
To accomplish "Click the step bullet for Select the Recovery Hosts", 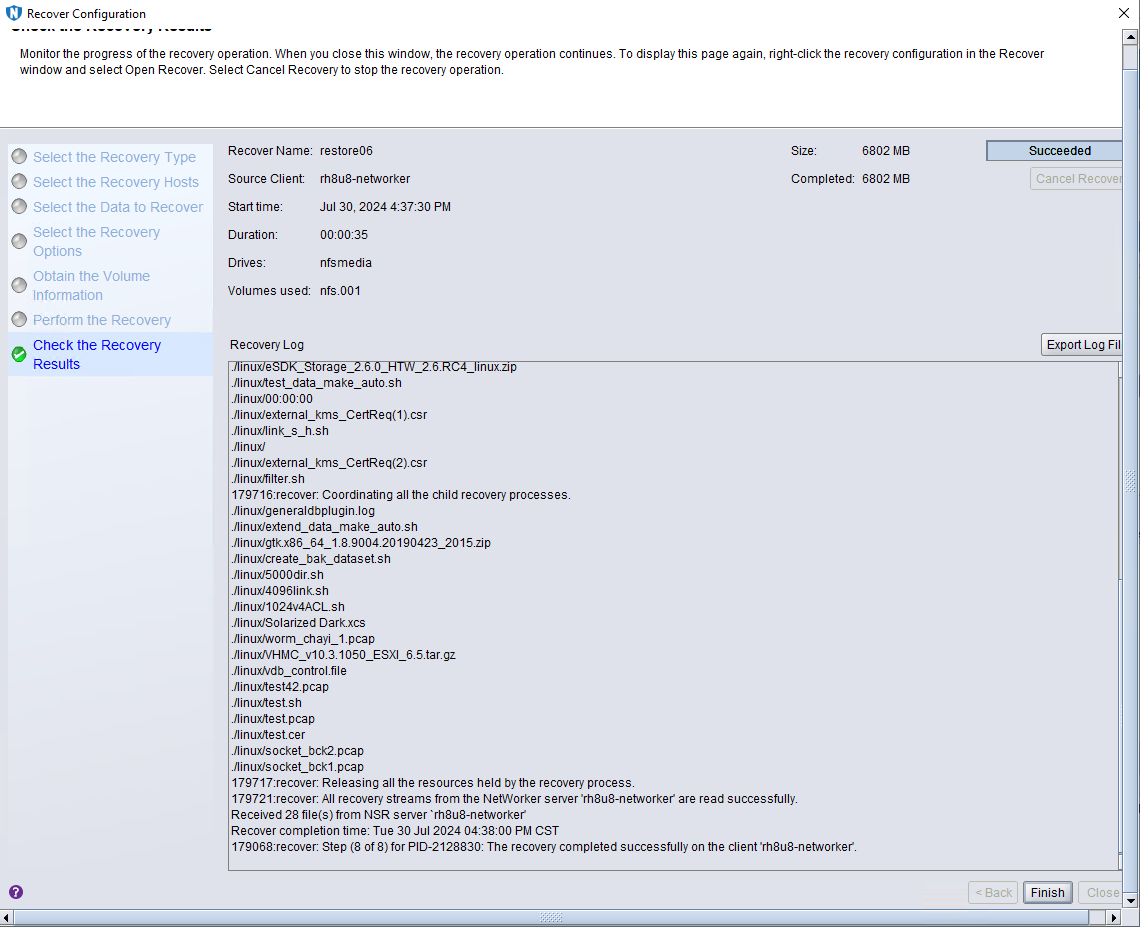I will tap(20, 182).
